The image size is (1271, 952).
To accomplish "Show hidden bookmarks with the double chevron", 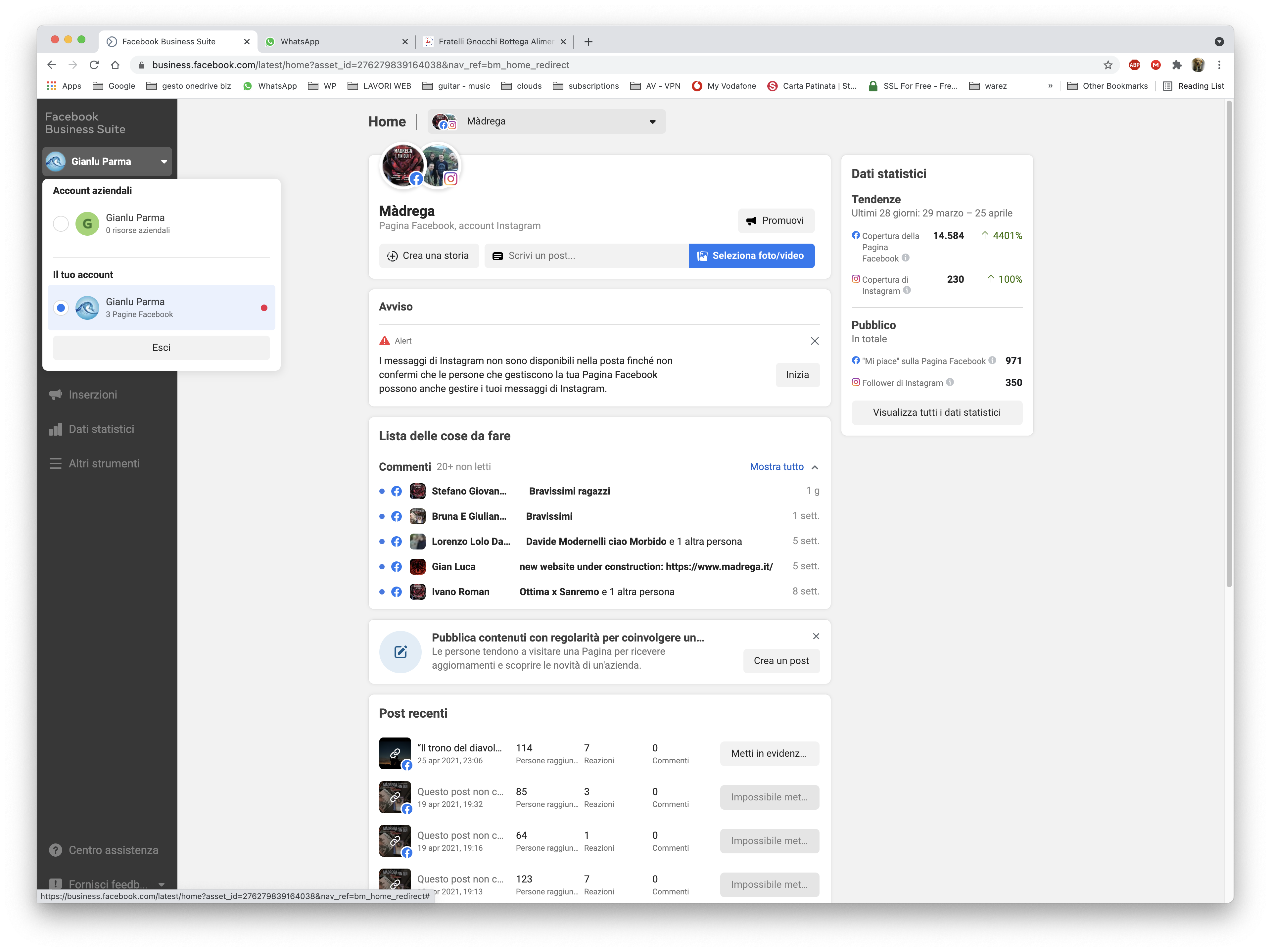I will point(1050,86).
